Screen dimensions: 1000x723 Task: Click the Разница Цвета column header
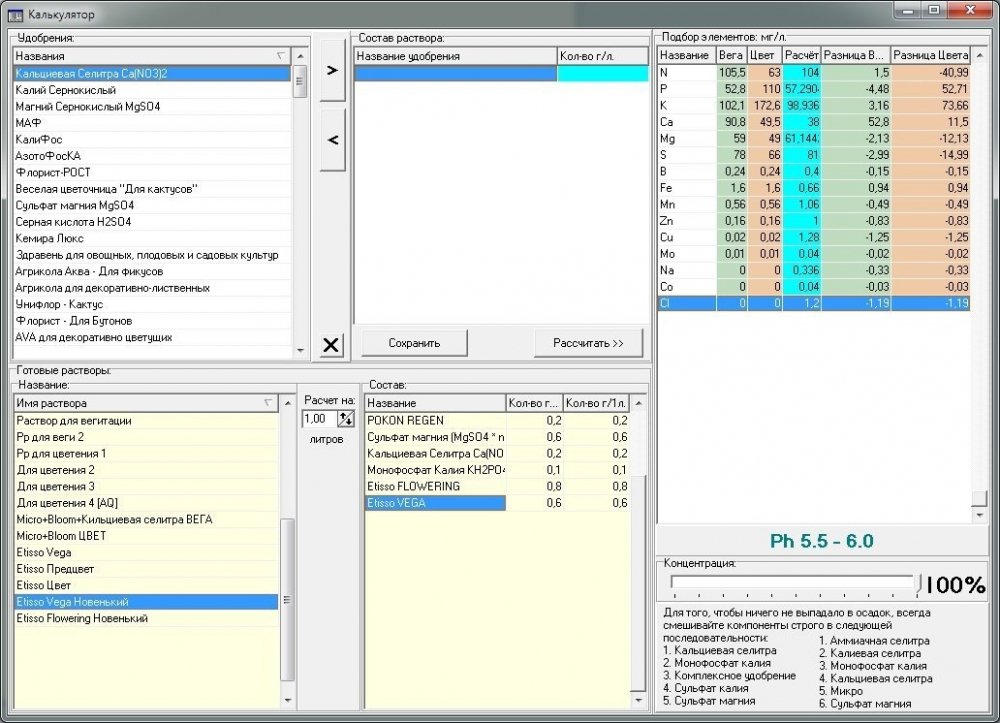(930, 55)
